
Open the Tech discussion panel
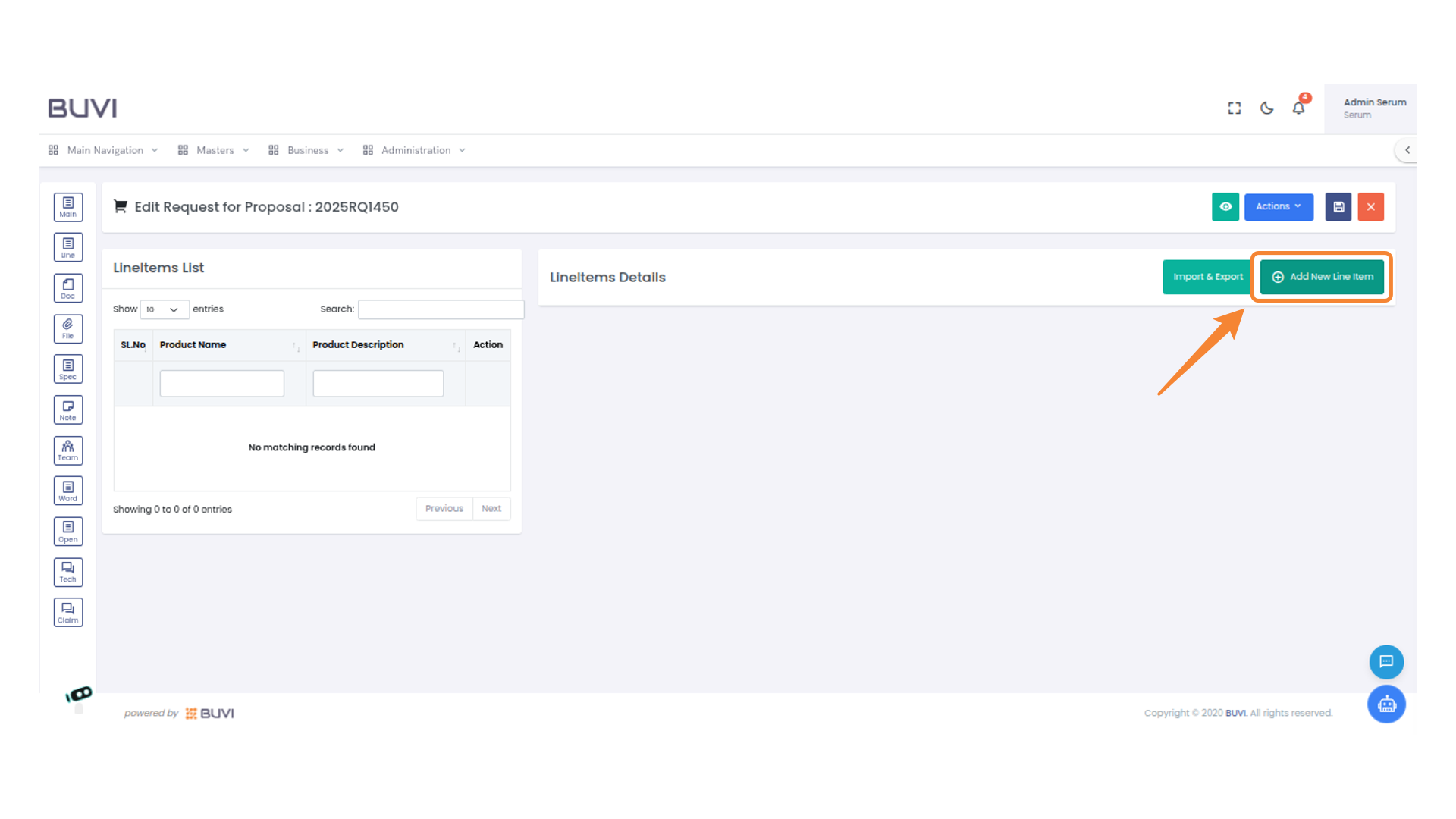(68, 572)
